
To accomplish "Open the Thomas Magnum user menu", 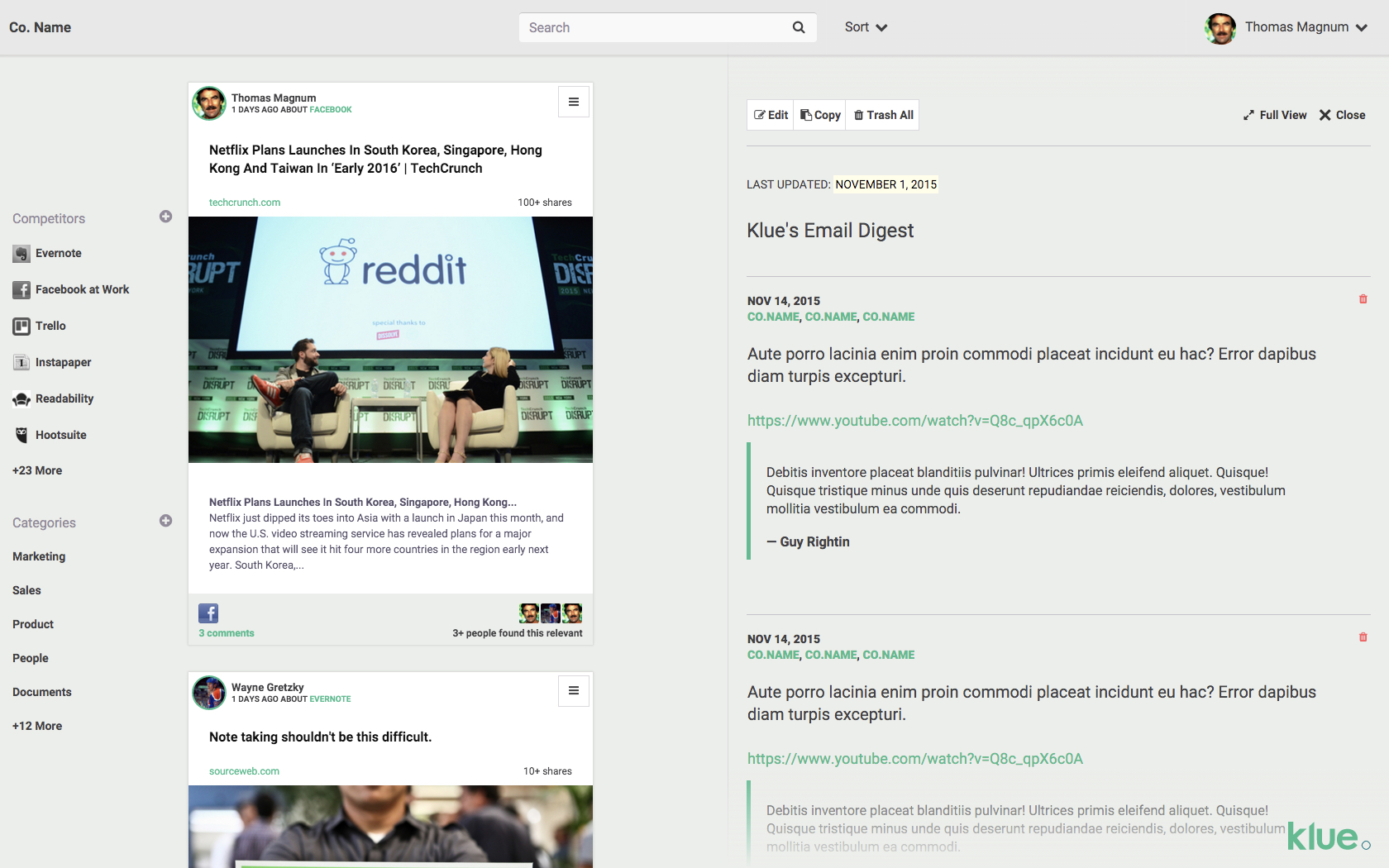I will point(1305,27).
